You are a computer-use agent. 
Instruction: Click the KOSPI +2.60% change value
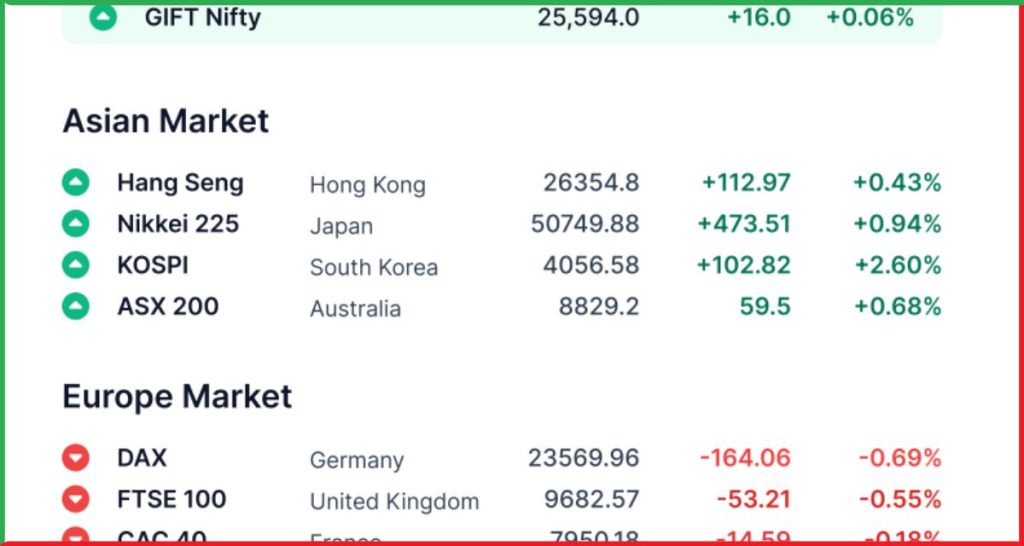coord(898,265)
